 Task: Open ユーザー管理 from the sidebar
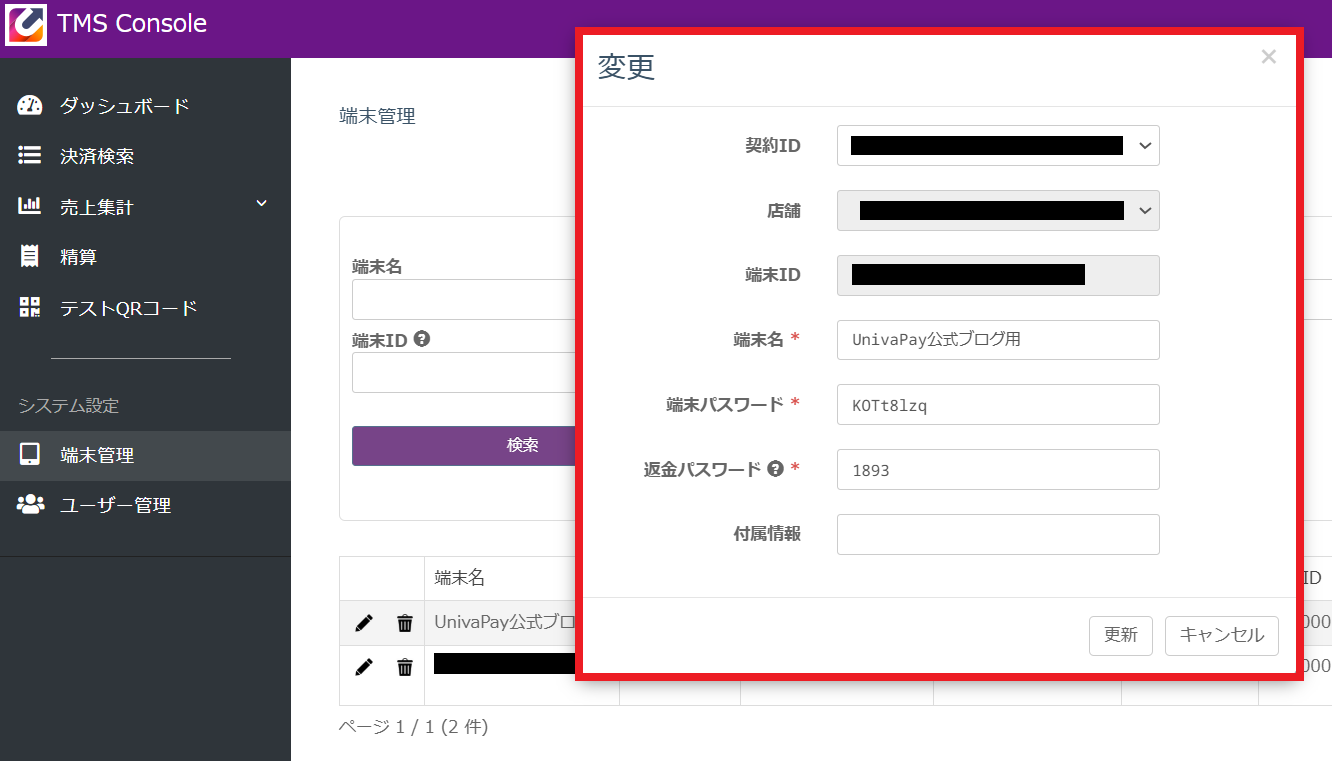[115, 506]
